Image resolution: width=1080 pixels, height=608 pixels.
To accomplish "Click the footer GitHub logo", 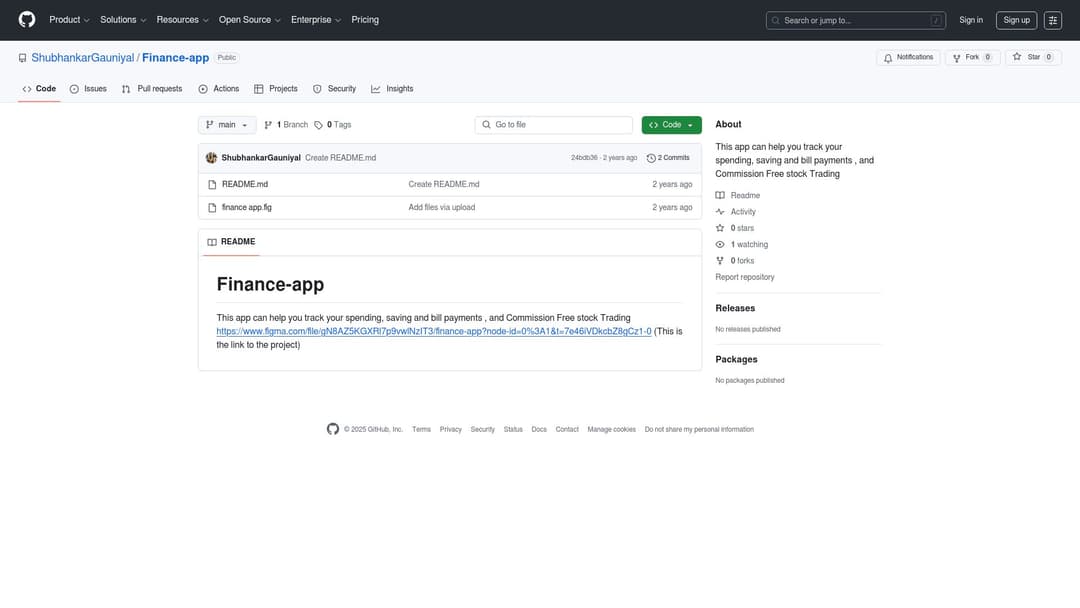I will [333, 429].
